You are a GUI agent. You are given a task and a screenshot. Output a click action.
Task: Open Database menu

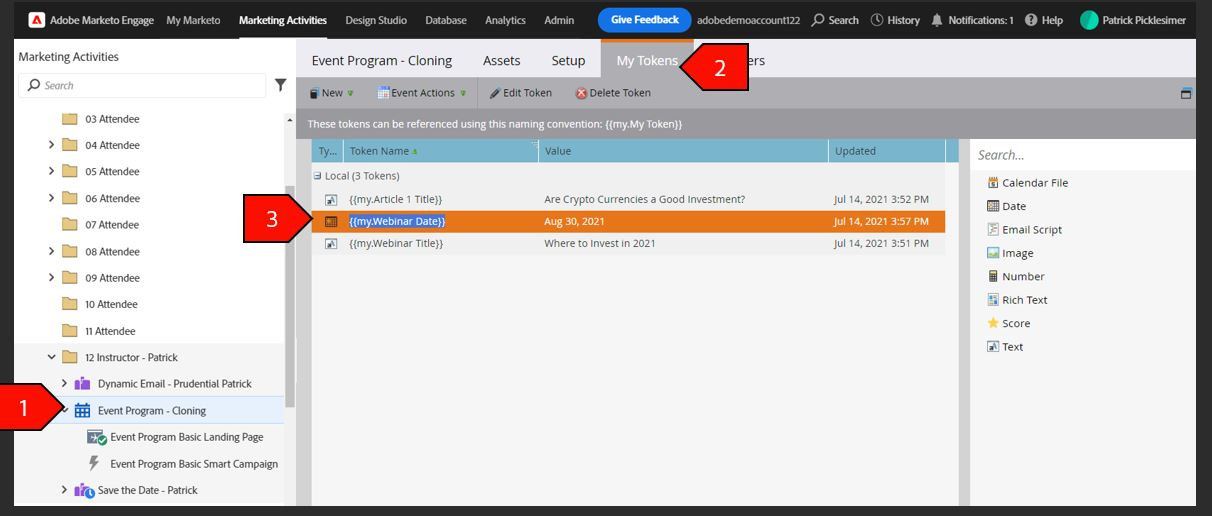pyautogui.click(x=446, y=20)
